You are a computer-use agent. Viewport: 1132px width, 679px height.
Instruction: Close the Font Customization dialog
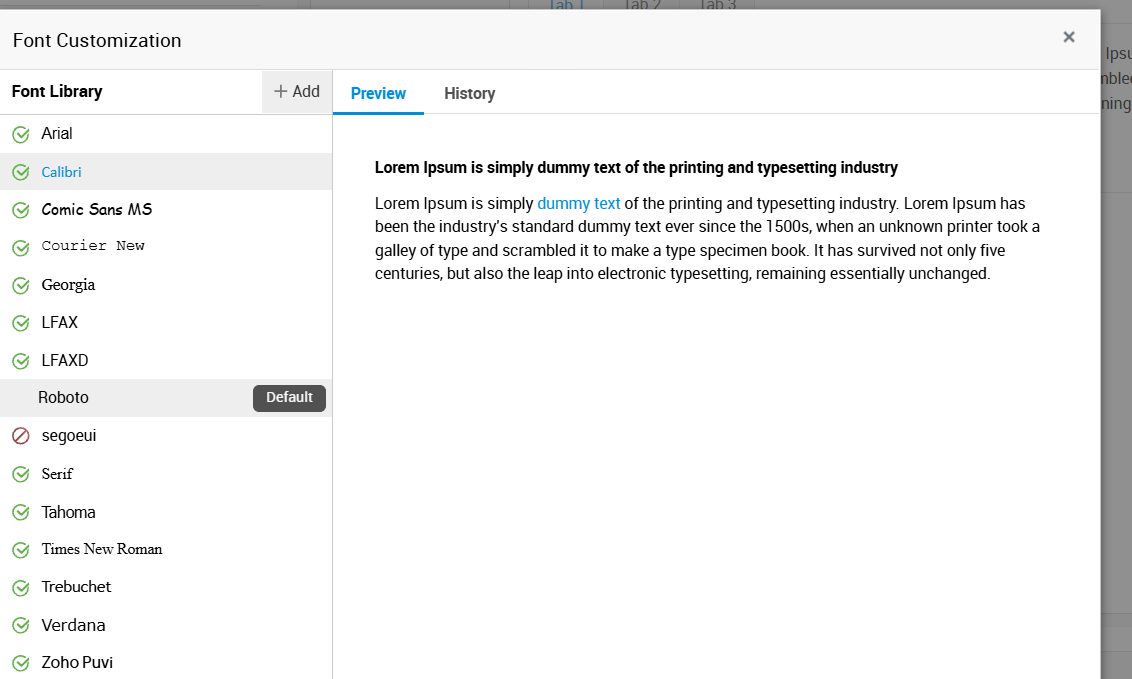1069,37
